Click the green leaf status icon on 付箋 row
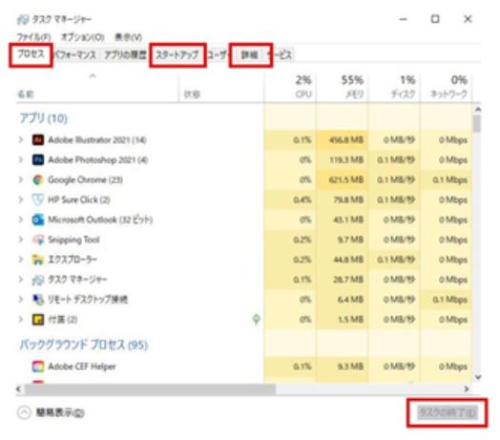 click(x=256, y=319)
